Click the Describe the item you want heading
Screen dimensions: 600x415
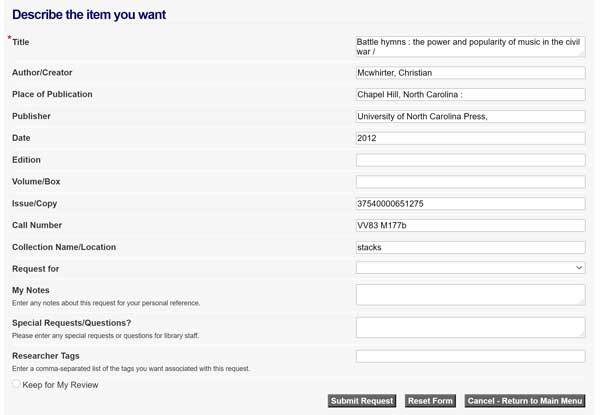click(89, 15)
